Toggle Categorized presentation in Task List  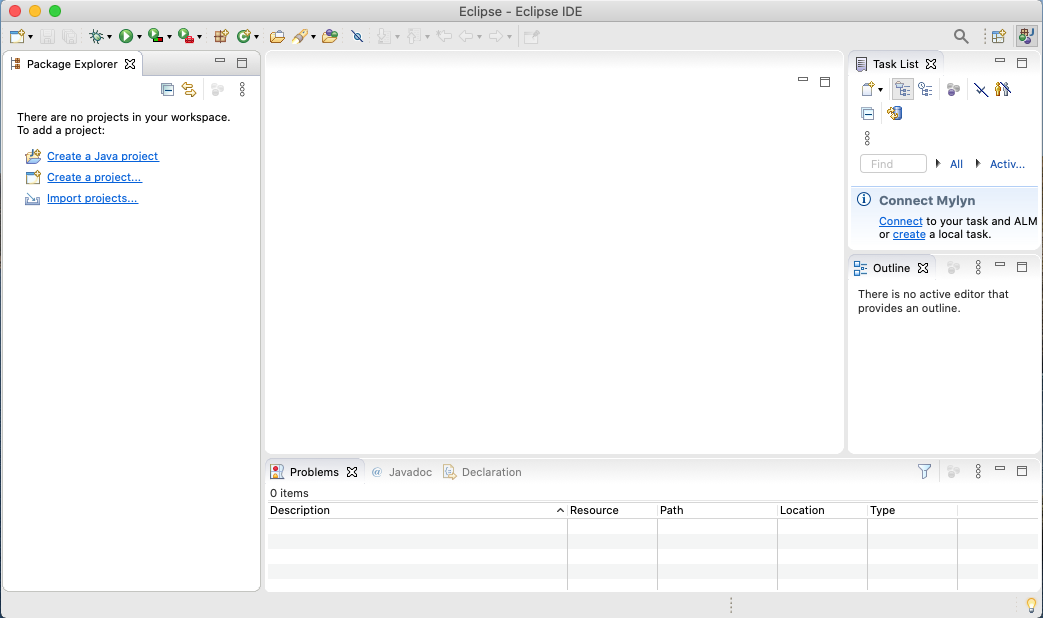pos(903,89)
